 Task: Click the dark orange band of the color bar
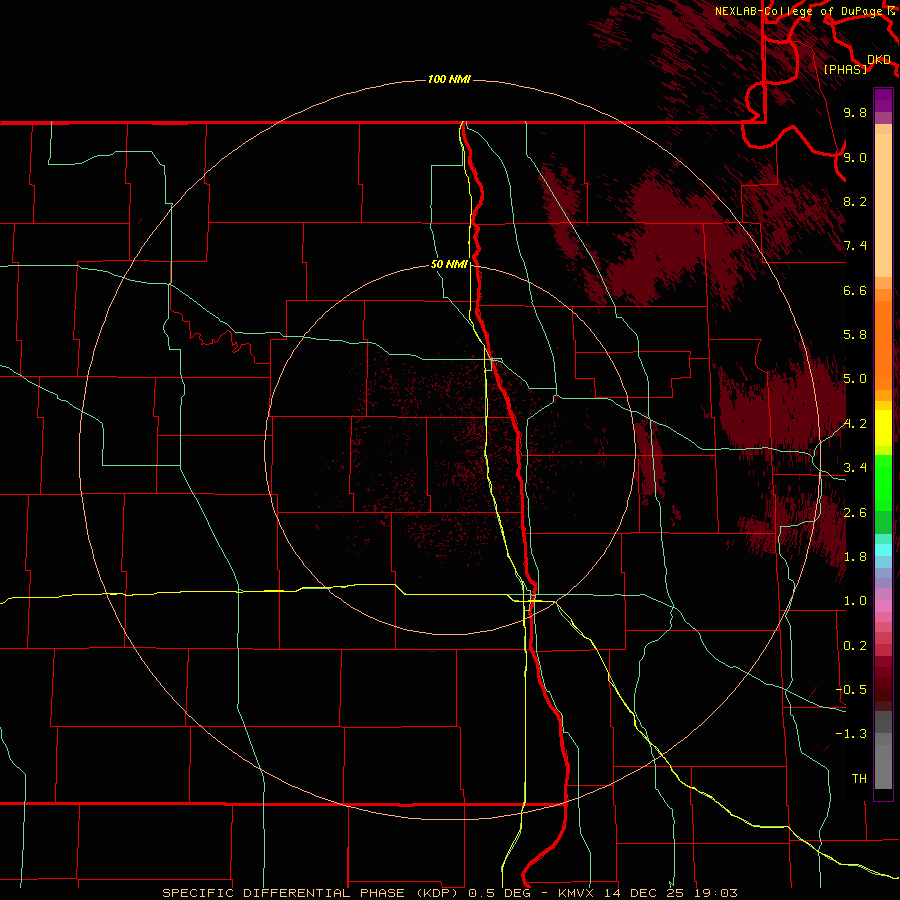[x=883, y=344]
